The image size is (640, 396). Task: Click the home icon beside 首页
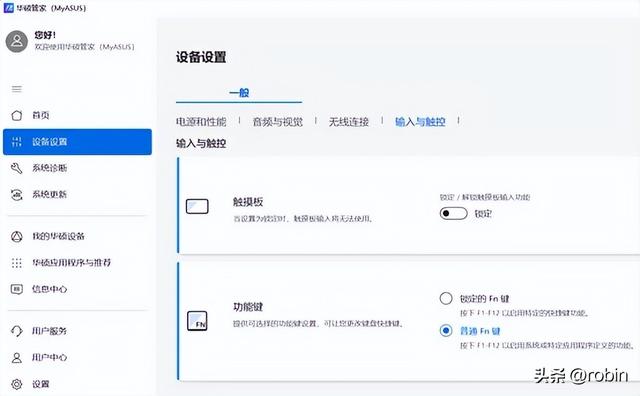click(17, 116)
